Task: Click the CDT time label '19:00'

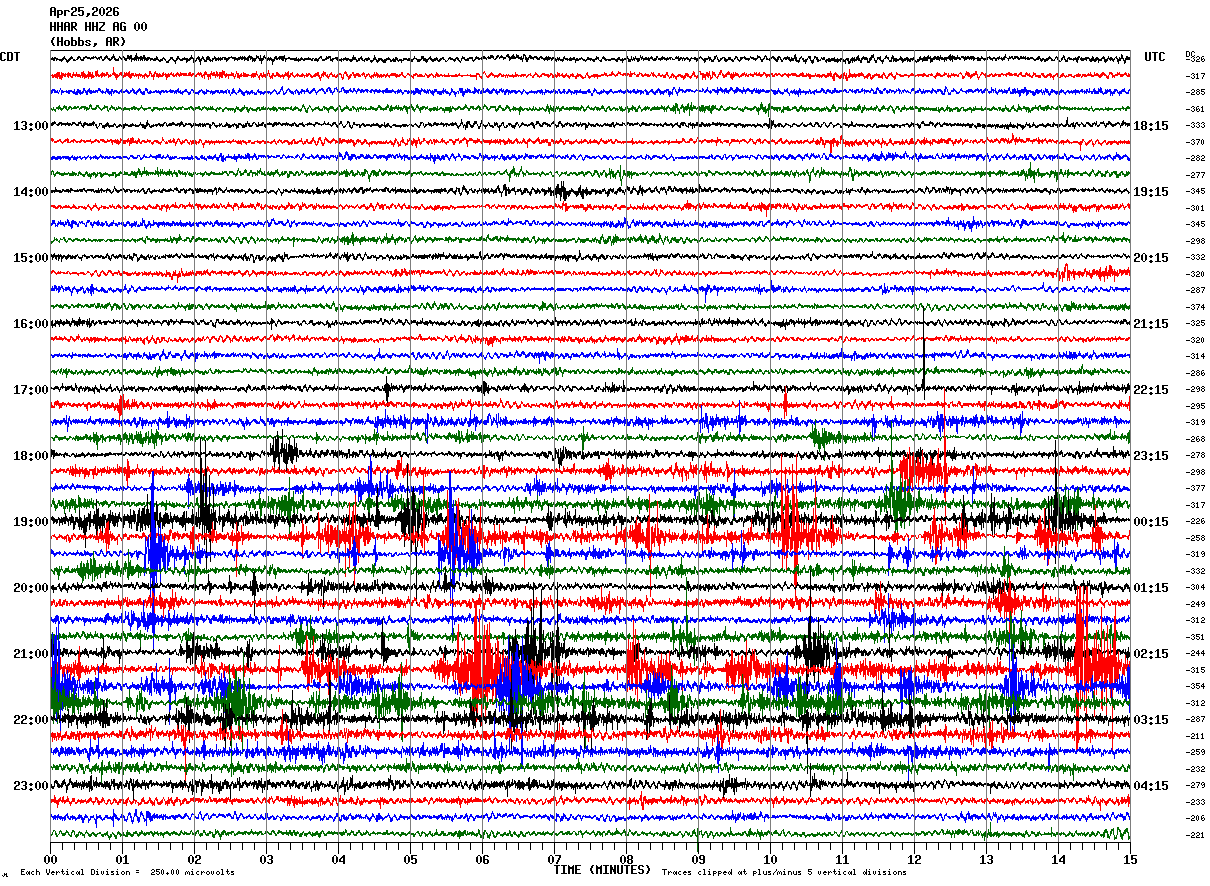Action: pyautogui.click(x=31, y=522)
